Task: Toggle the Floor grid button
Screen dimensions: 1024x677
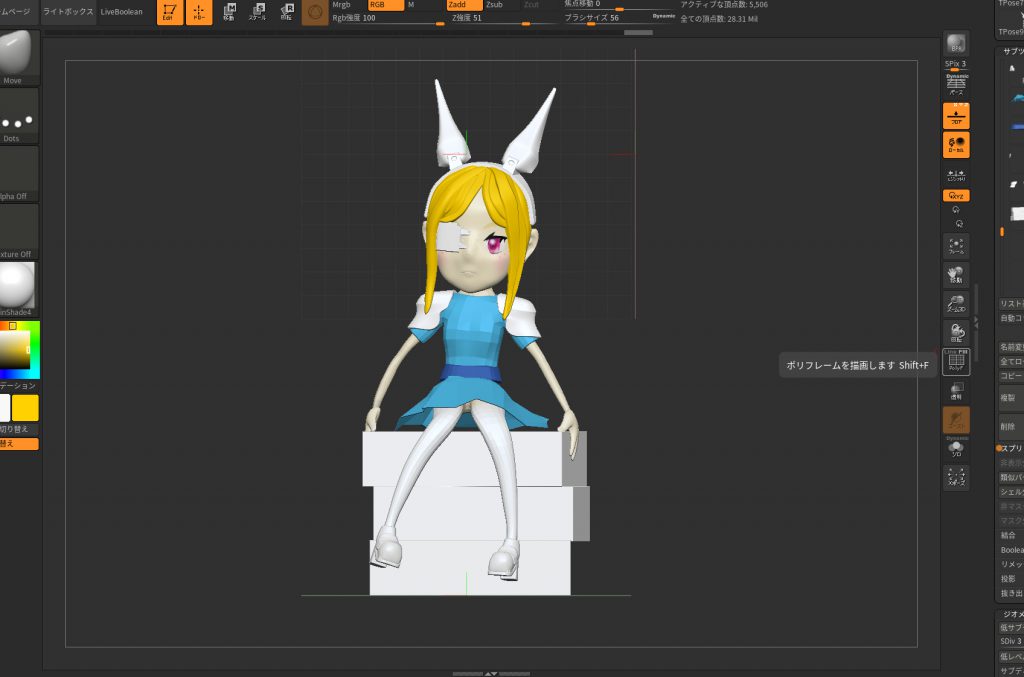Action: coord(957,116)
